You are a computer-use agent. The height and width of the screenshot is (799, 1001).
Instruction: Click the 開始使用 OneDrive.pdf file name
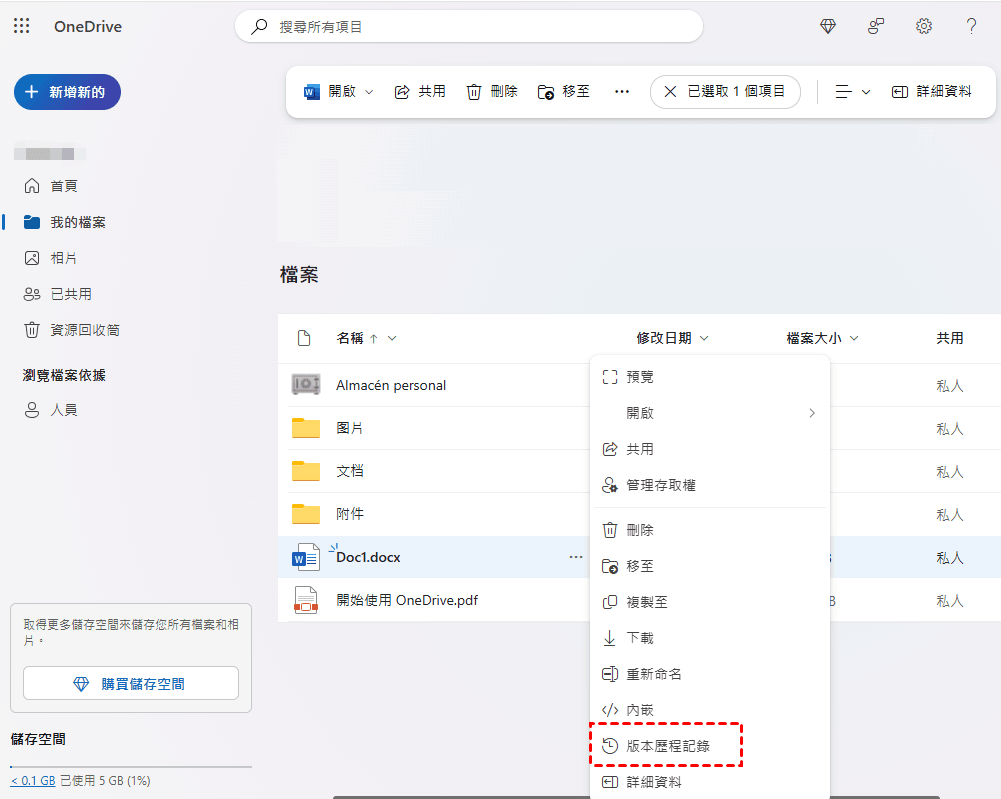click(x=407, y=600)
